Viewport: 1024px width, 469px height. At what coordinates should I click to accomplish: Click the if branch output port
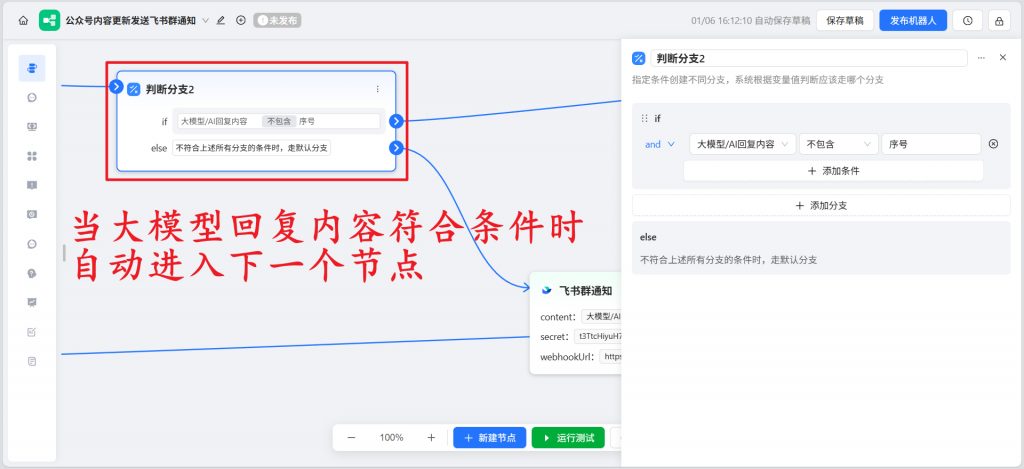(396, 121)
